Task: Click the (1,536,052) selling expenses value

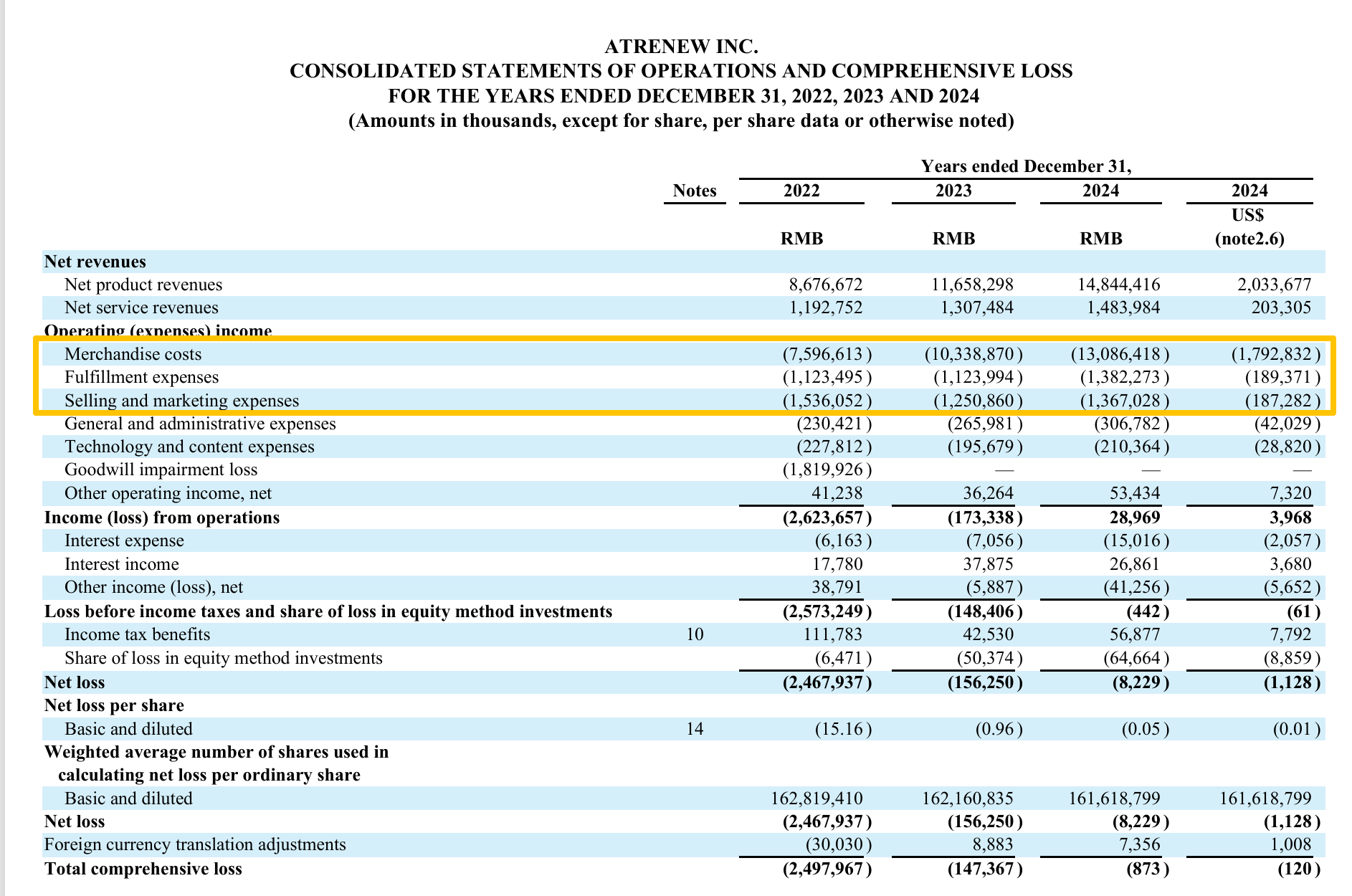Action: click(x=827, y=401)
